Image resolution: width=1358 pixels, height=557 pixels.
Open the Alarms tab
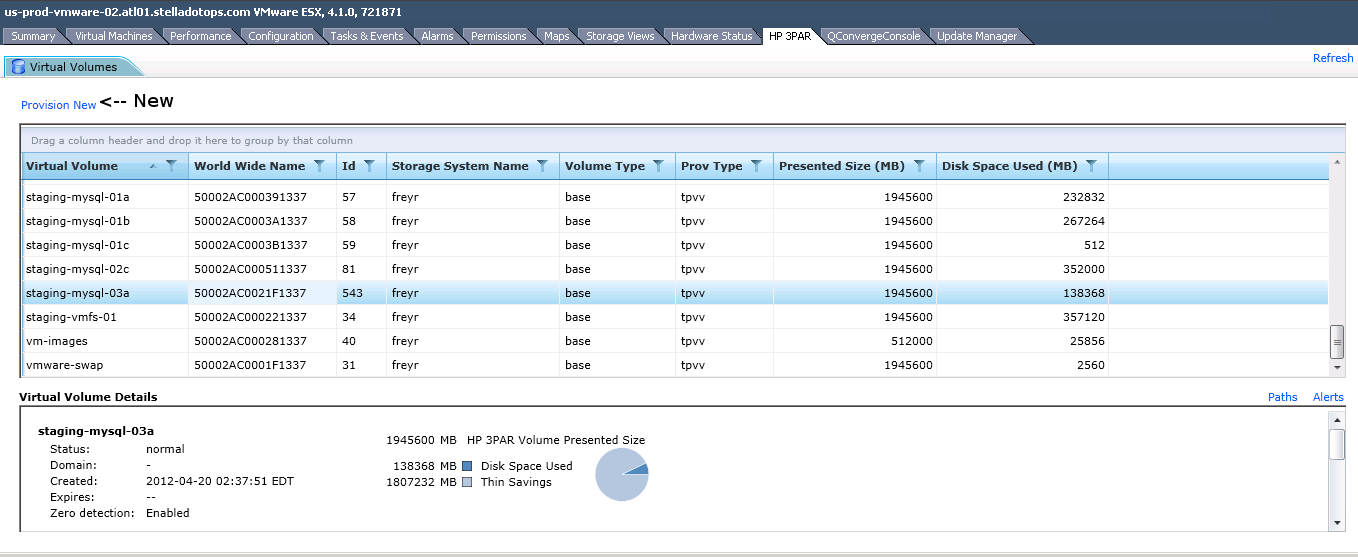437,36
